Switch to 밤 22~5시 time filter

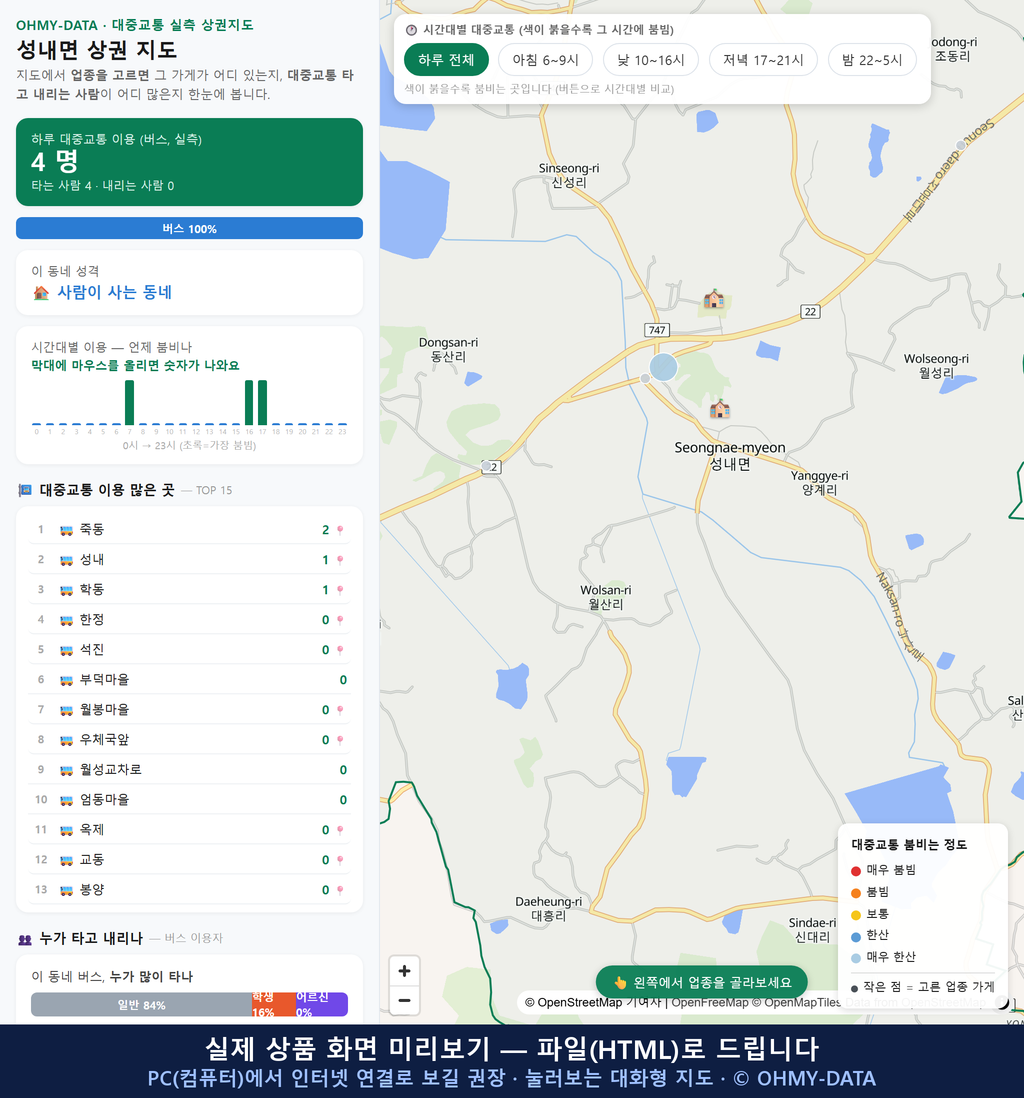[x=872, y=60]
